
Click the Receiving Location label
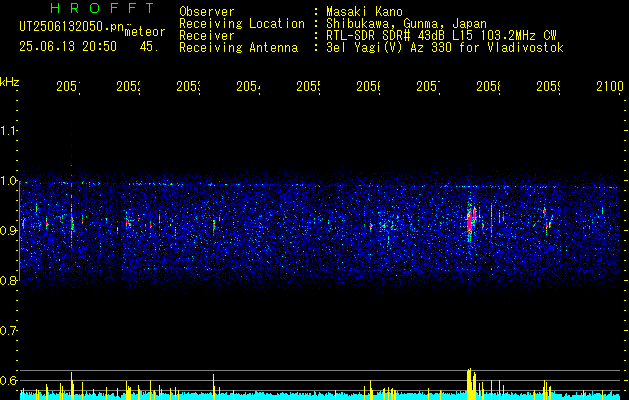[242, 24]
